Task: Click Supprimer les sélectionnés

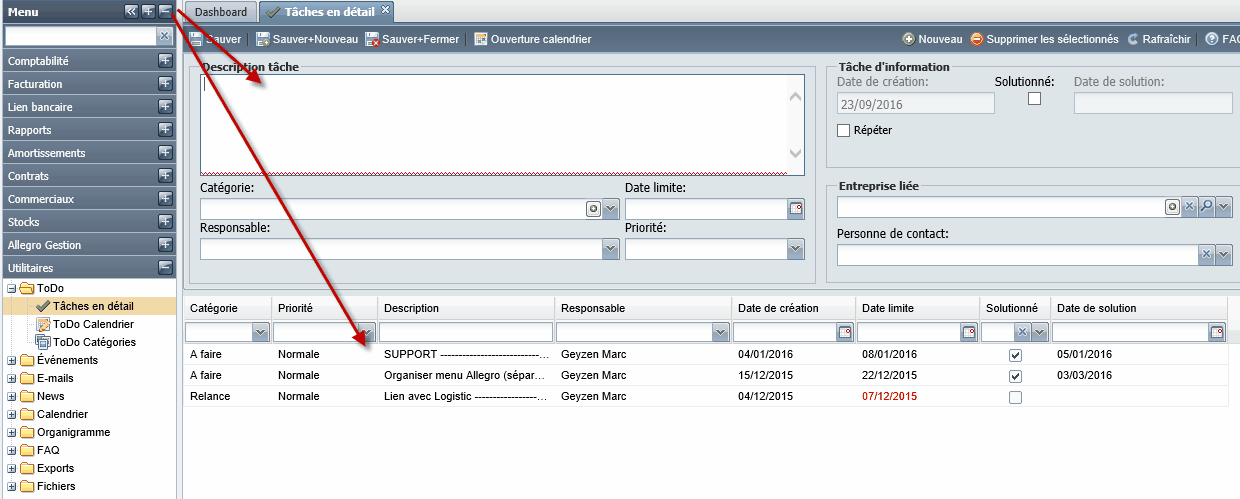Action: click(1044, 39)
